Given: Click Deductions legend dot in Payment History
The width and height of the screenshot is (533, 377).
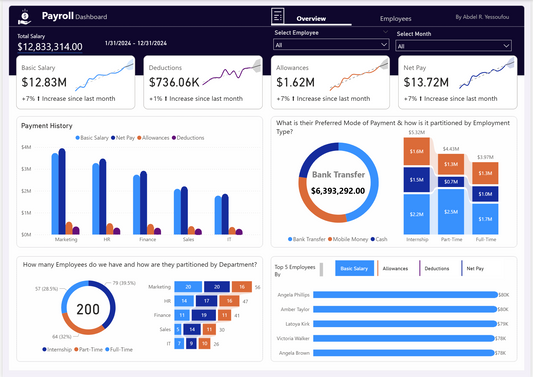Looking at the screenshot, I should coord(174,138).
